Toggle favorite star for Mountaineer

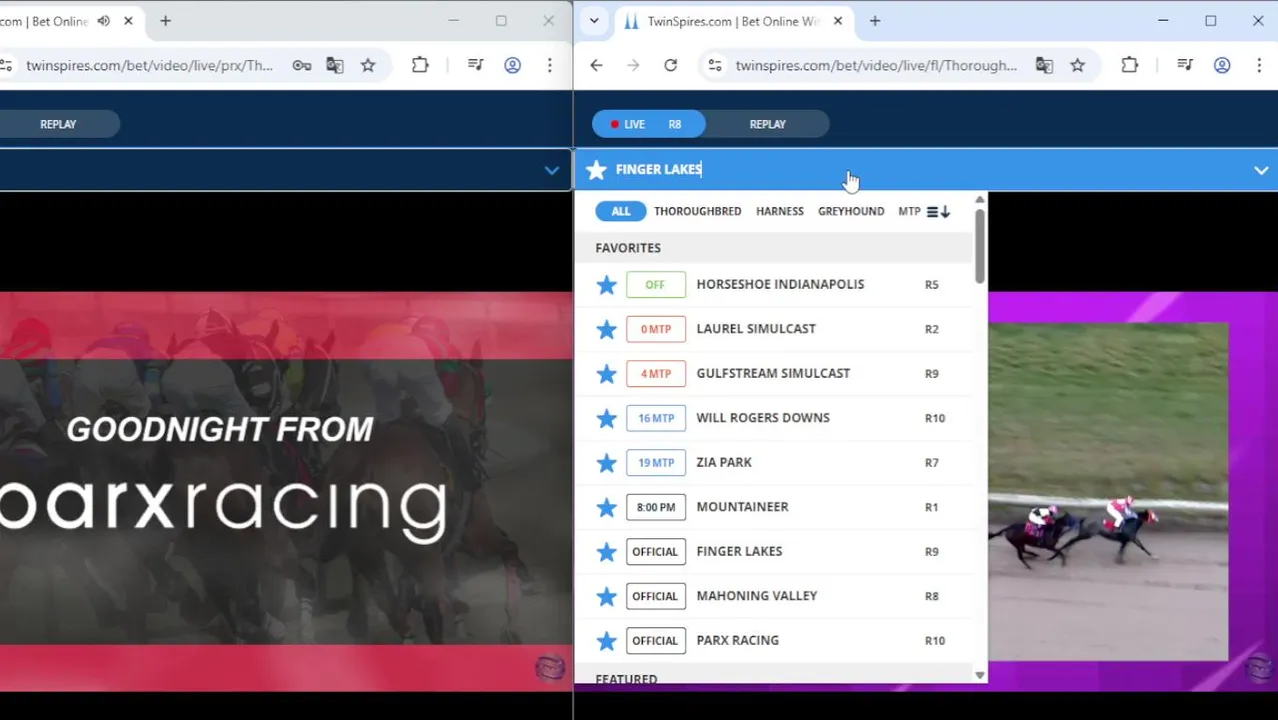606,507
